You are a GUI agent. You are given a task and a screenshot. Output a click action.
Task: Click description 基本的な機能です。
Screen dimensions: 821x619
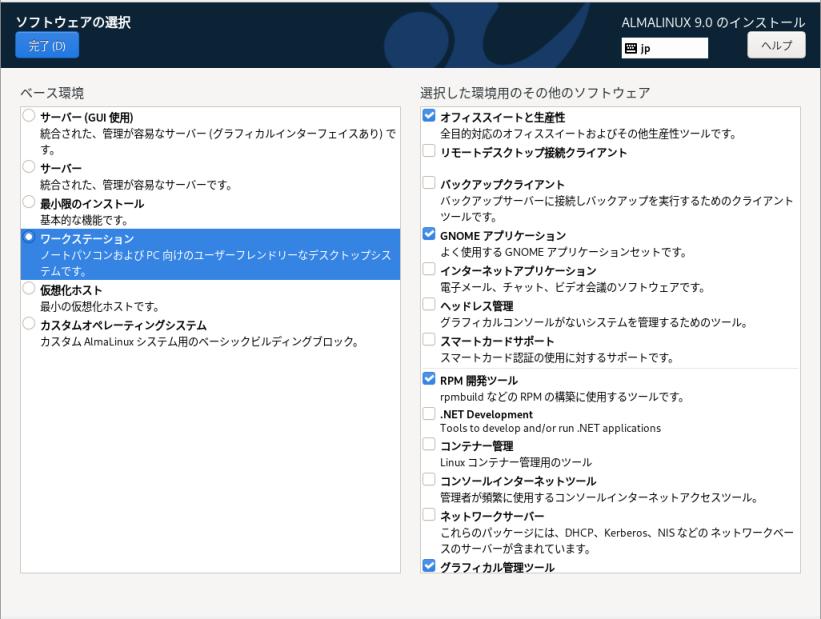[84, 220]
